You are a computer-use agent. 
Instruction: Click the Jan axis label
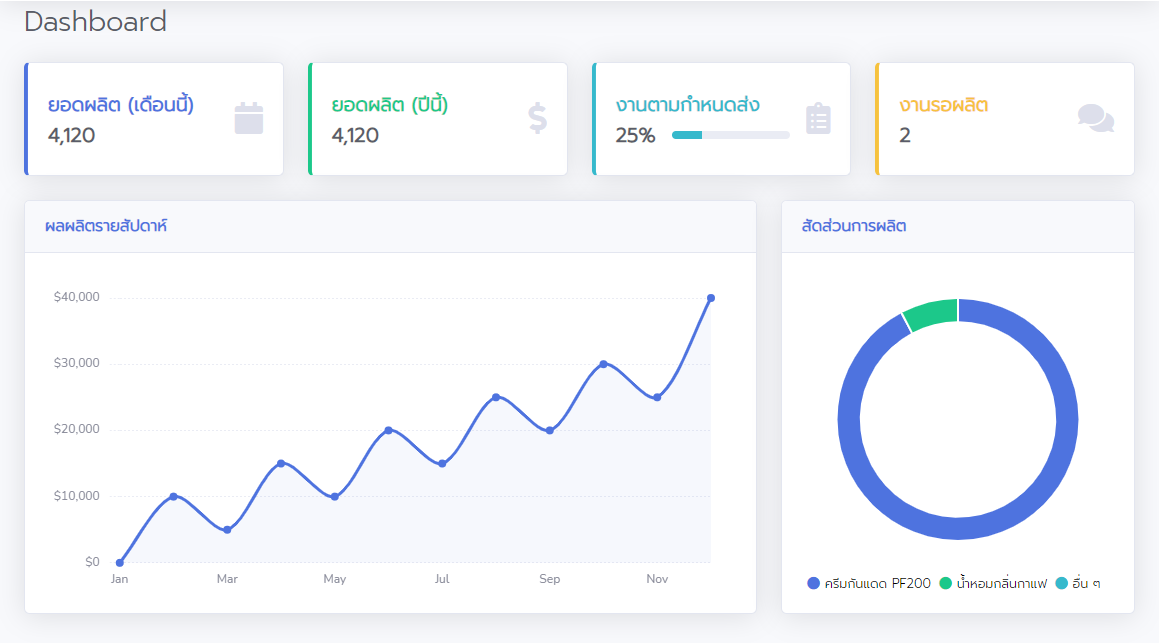(120, 579)
